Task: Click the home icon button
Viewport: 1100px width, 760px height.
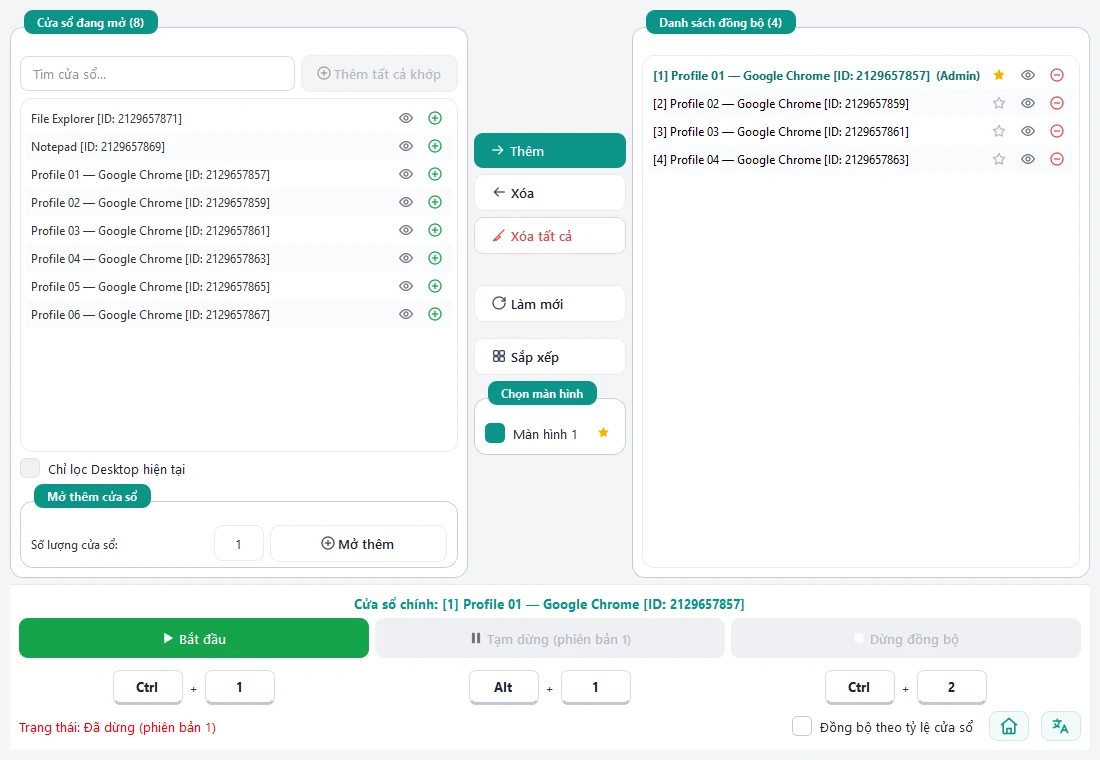Action: point(1009,726)
